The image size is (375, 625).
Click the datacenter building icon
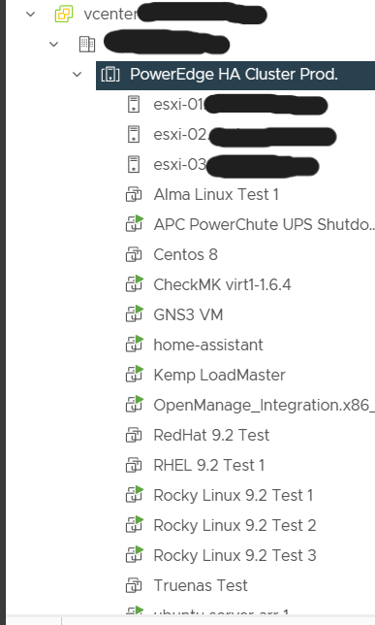coord(87,44)
